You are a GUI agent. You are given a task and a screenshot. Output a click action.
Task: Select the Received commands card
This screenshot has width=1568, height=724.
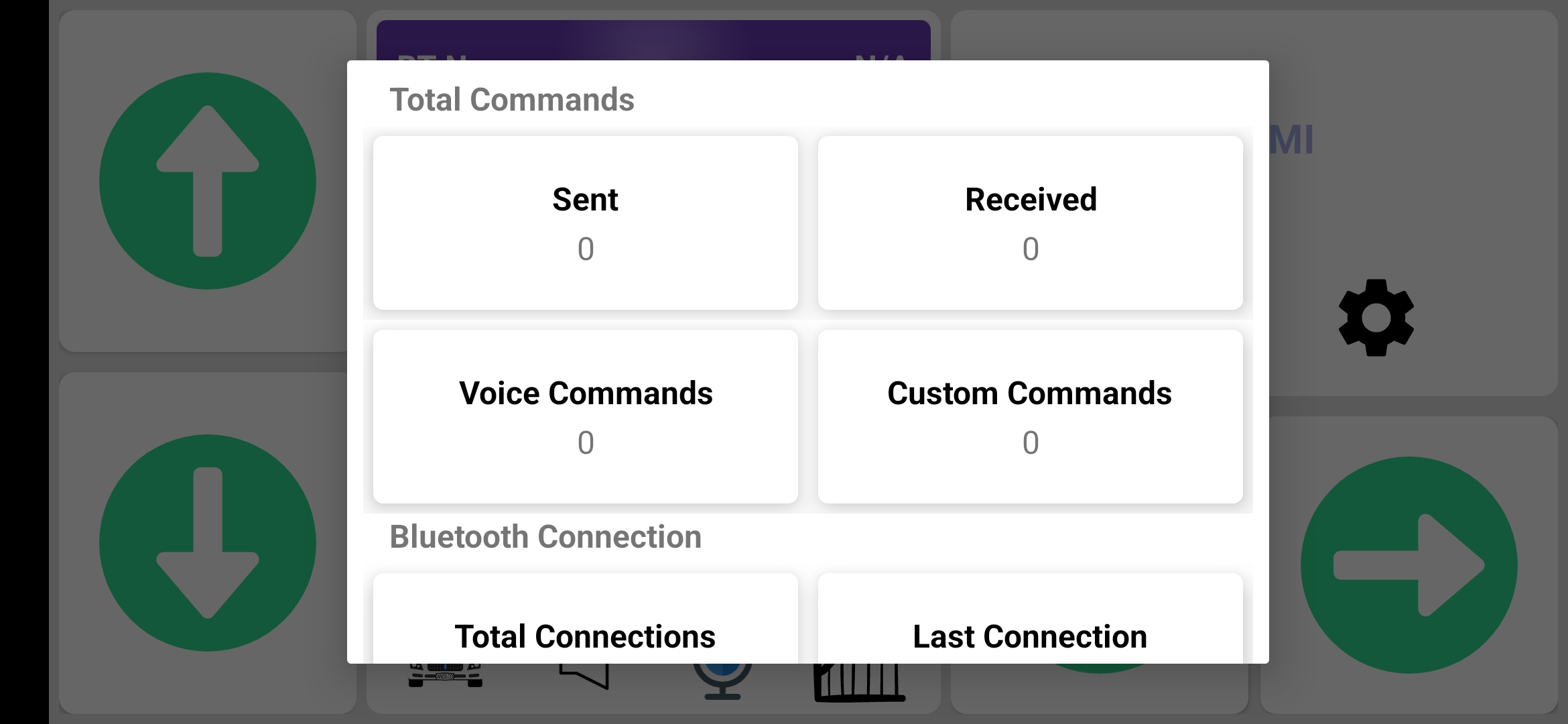1030,223
